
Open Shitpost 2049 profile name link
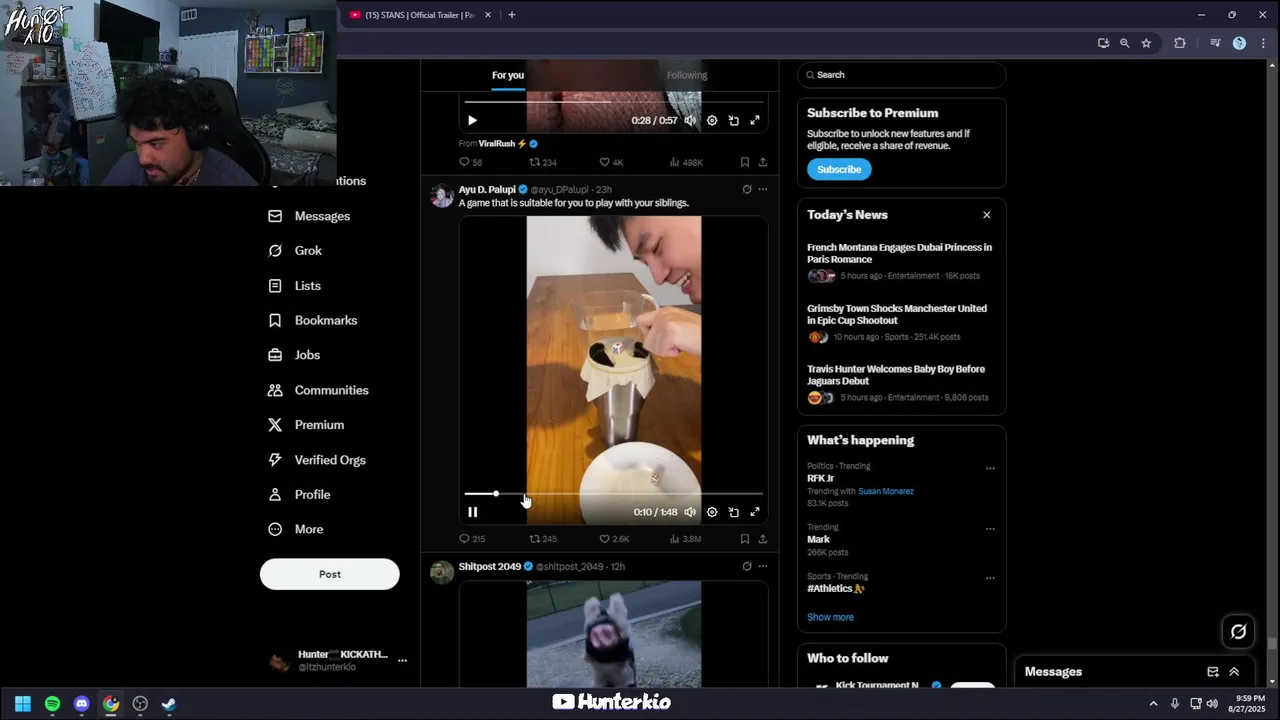pyautogui.click(x=490, y=567)
